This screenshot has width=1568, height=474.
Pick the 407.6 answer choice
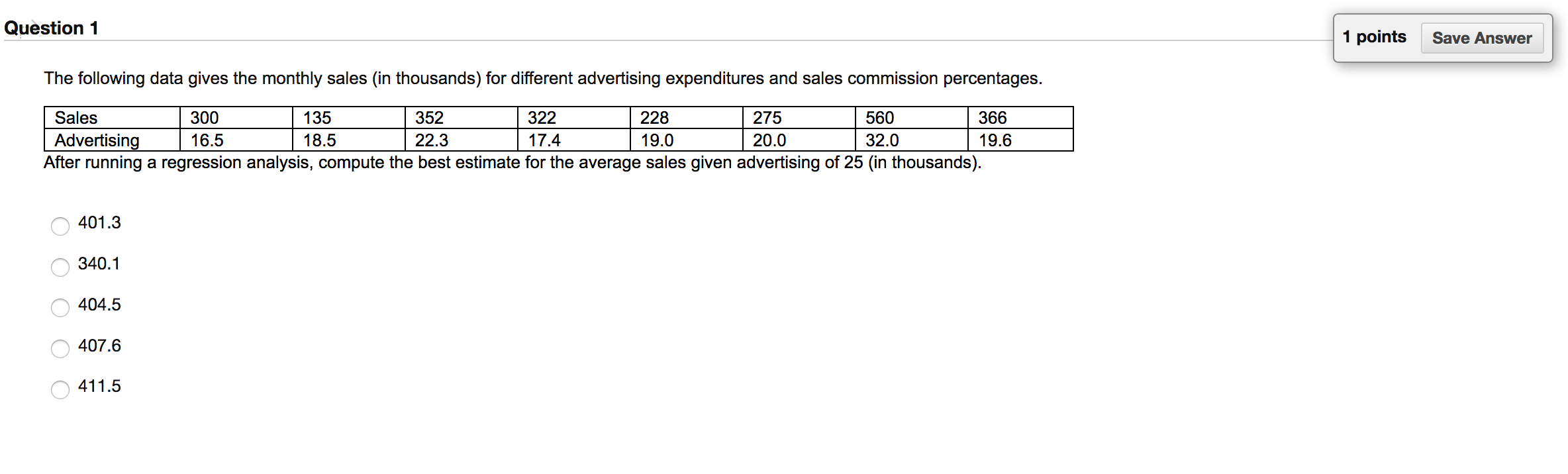tap(60, 348)
